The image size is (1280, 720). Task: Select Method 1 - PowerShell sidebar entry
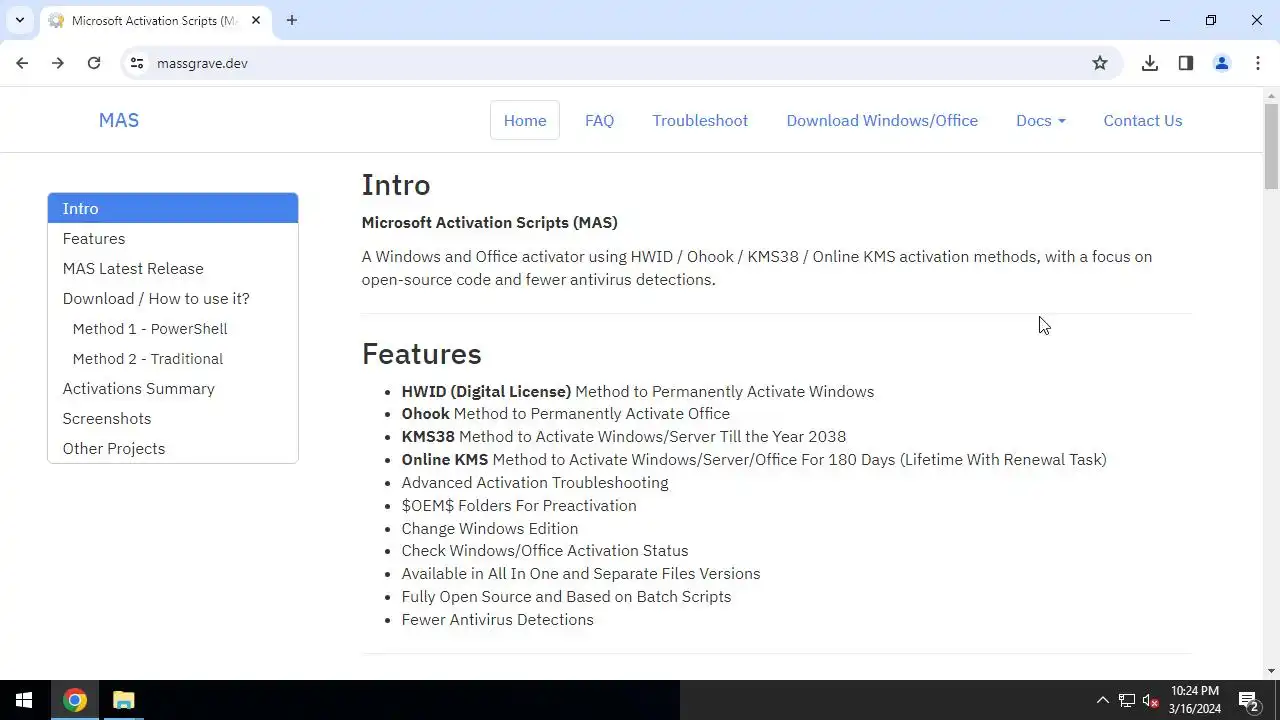[x=173, y=328]
